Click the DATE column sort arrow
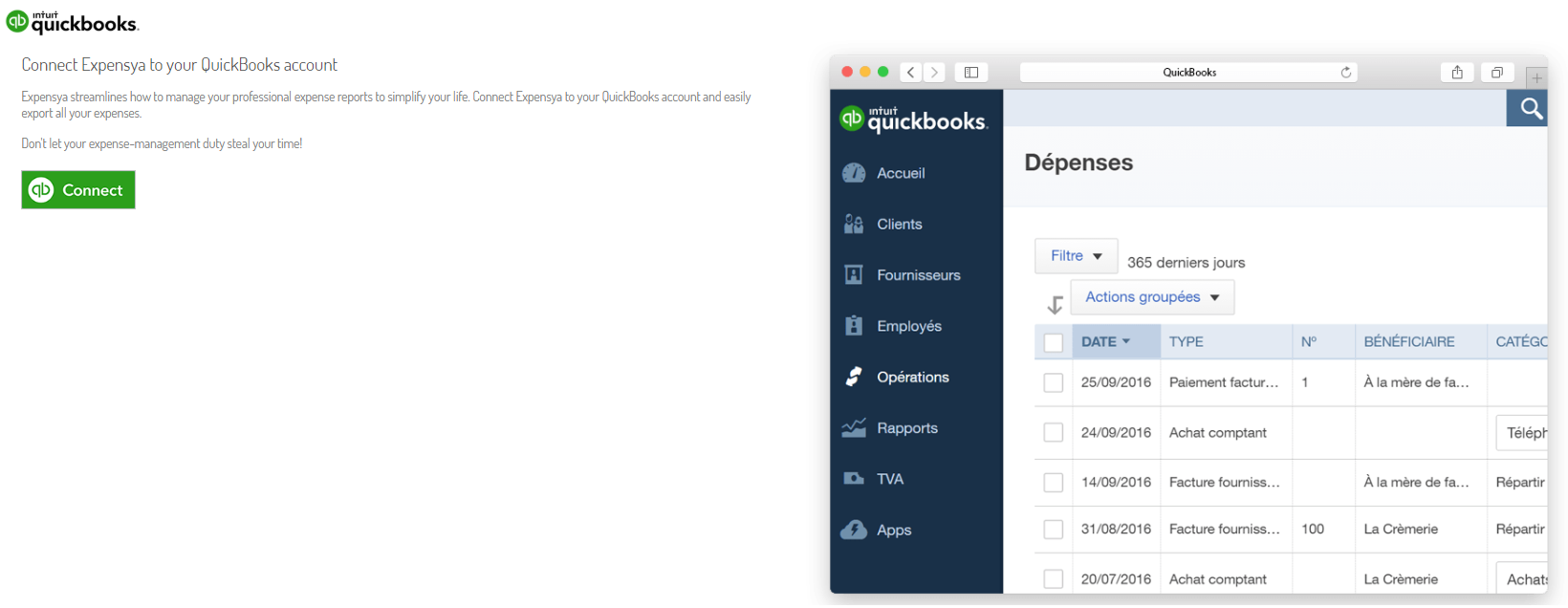Image resolution: width=1568 pixels, height=608 pixels. 1126,341
